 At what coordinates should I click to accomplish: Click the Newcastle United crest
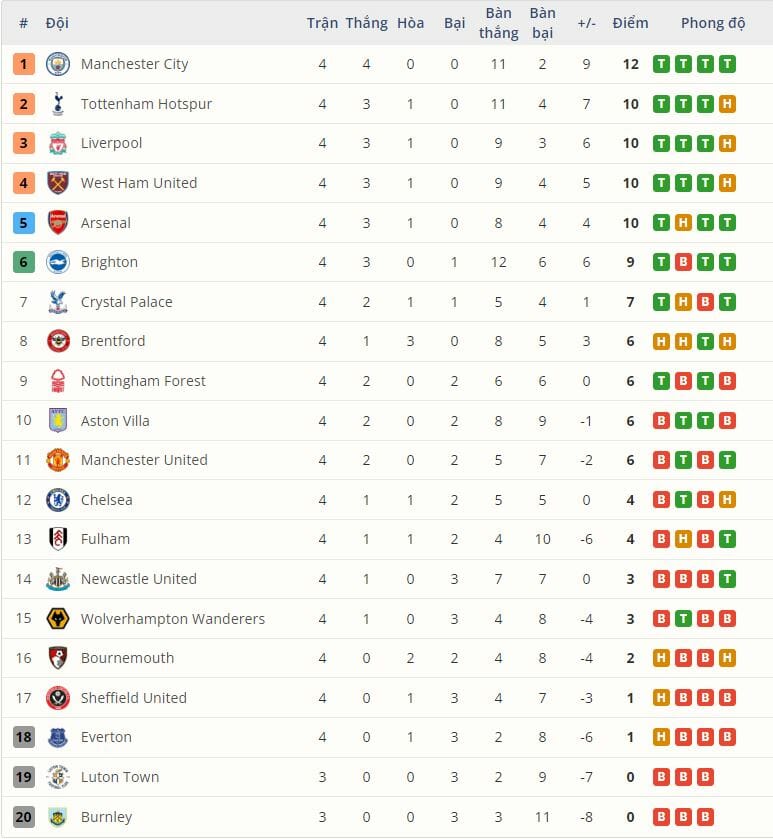58,579
